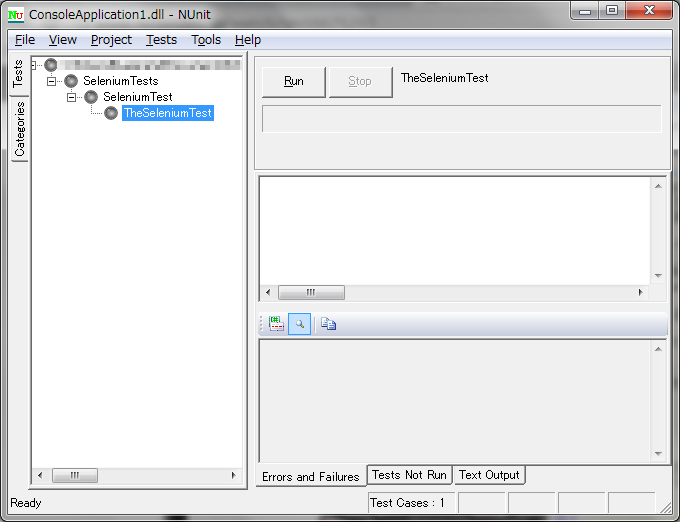Screen dimensions: 680x522
Task: Click left arrow of error list horizontal scrollbar
Action: click(x=268, y=292)
